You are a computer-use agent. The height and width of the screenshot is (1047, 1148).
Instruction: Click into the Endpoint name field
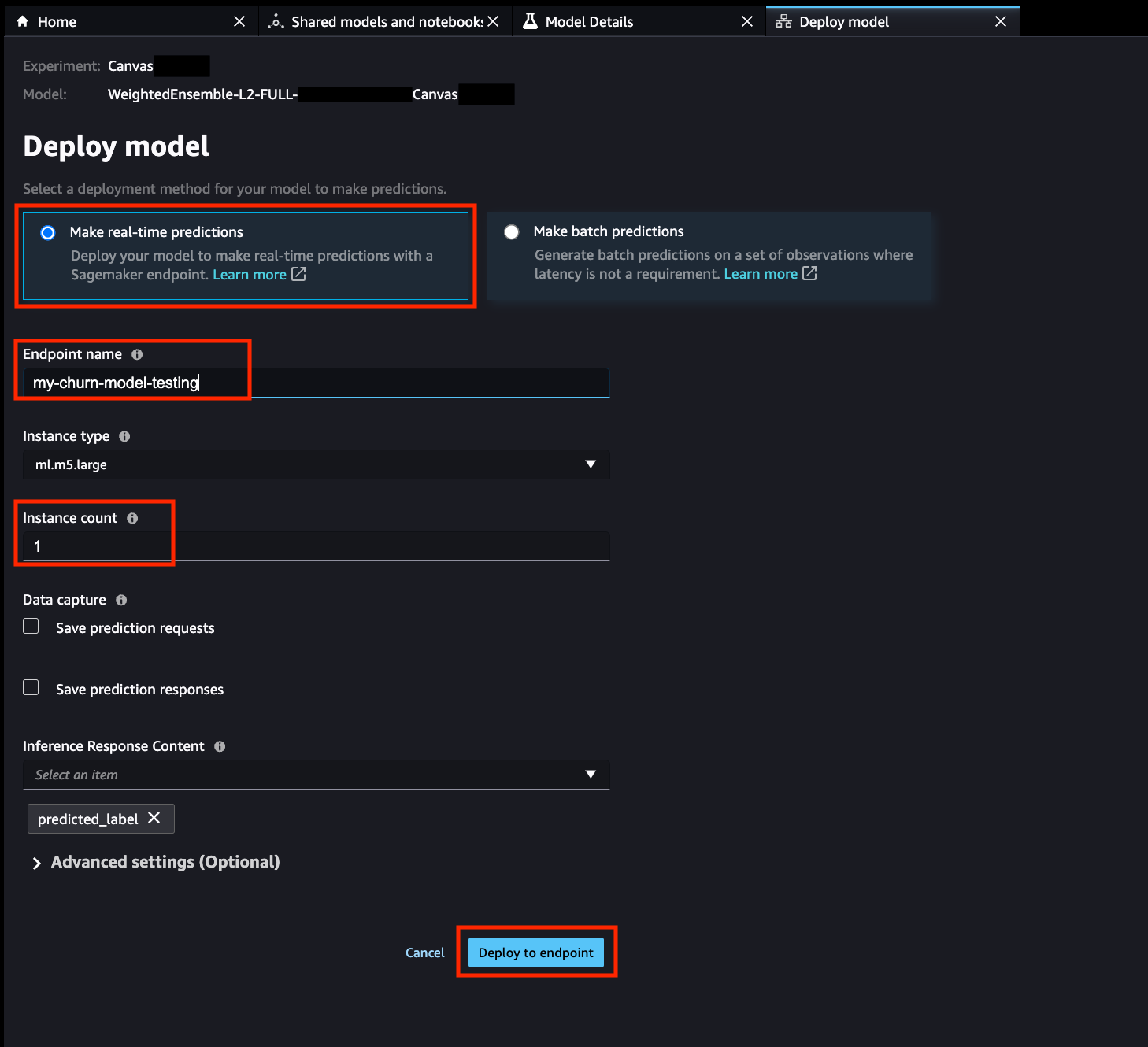(x=317, y=383)
